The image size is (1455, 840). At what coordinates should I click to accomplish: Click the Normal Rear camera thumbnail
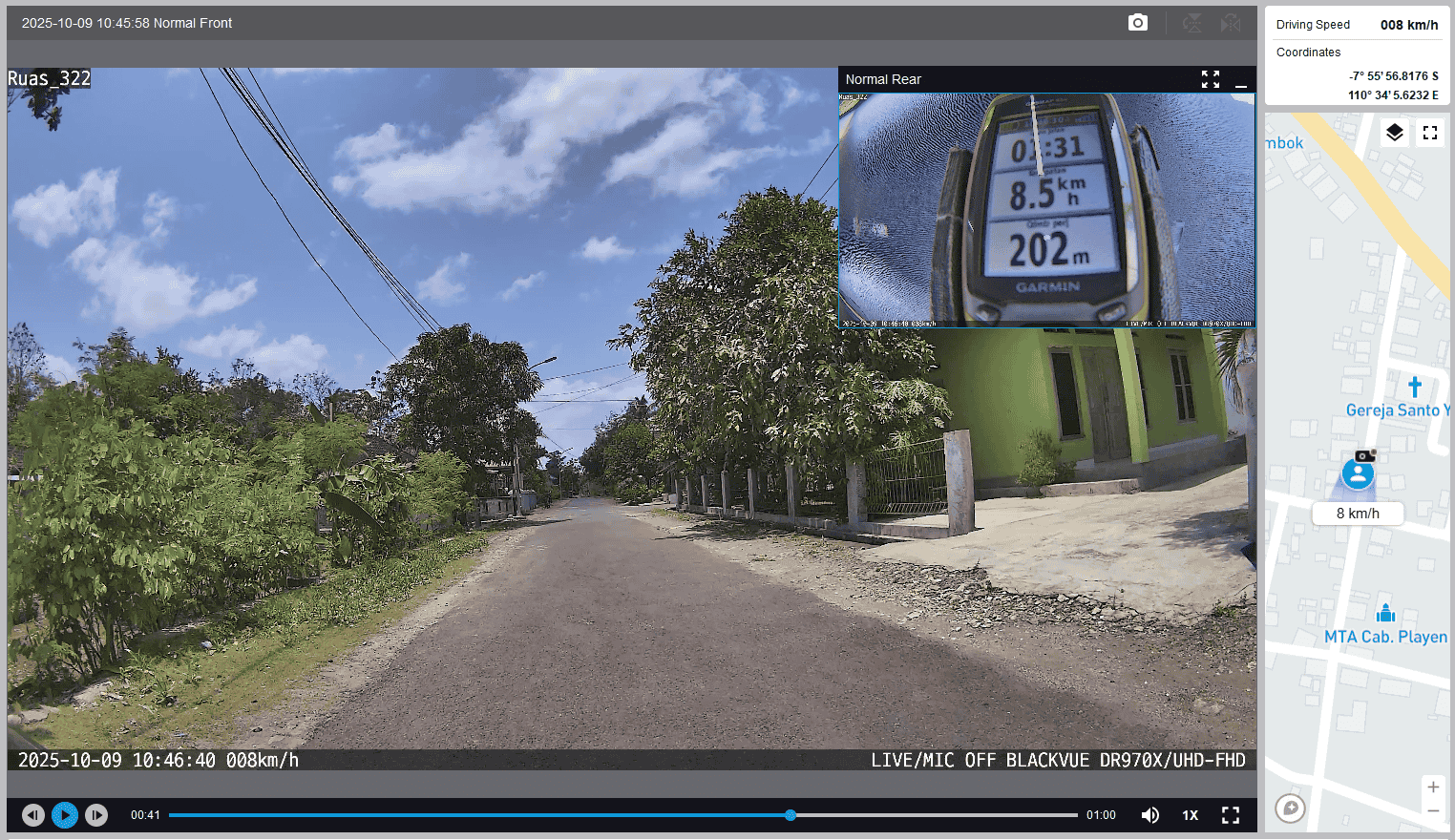coord(1046,210)
